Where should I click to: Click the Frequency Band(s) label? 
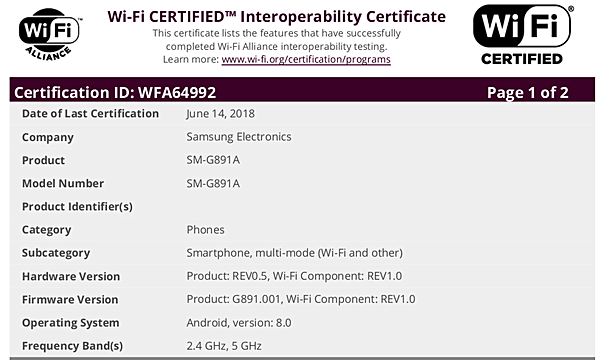click(72, 346)
